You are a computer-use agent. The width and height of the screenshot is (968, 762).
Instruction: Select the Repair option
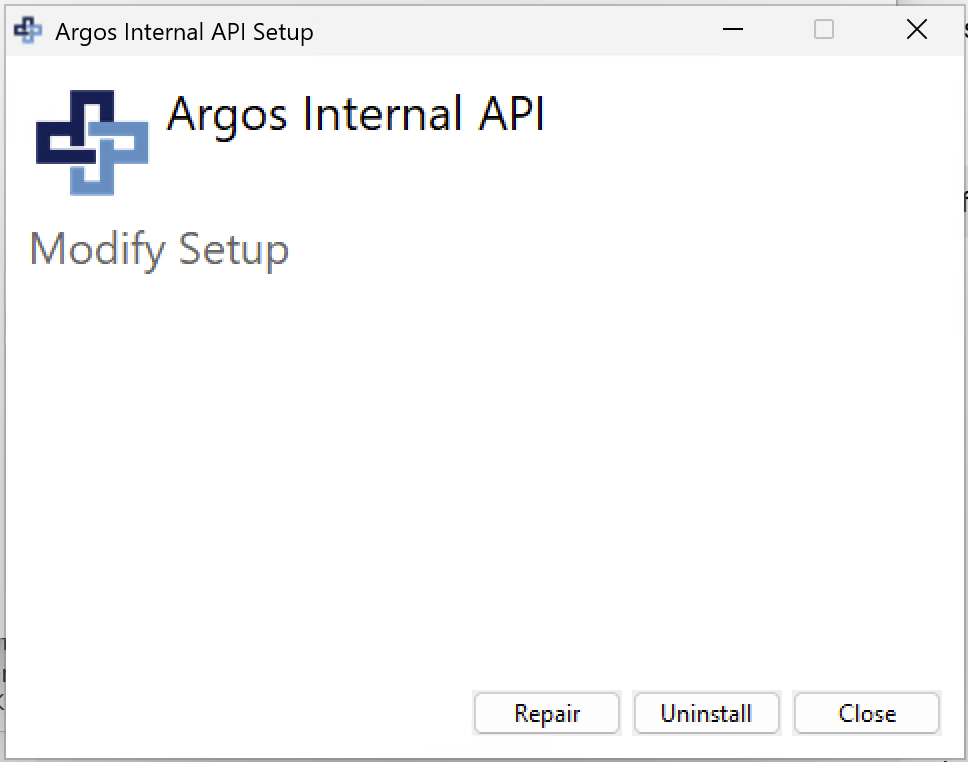(547, 713)
